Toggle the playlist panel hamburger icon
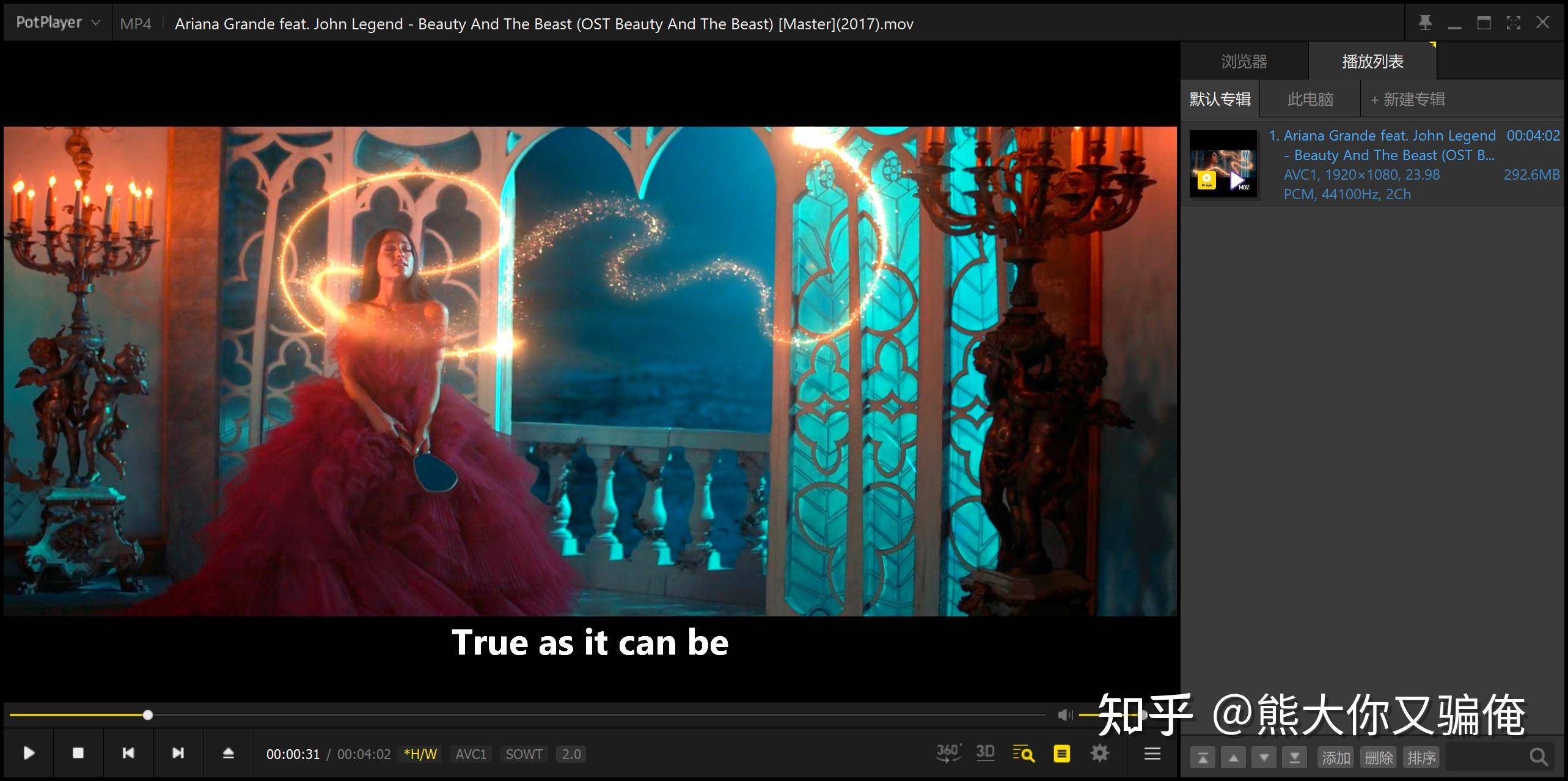The image size is (1568, 781). 1152,754
